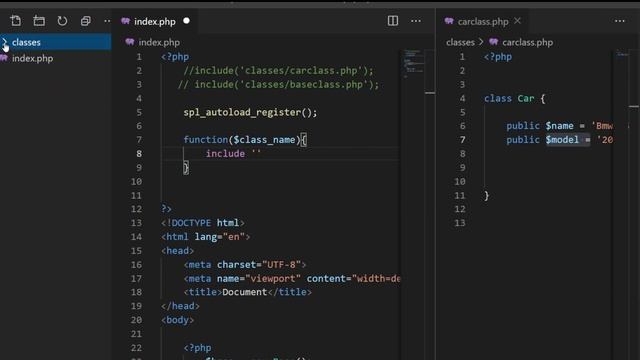Click the unsaved dot on index.php tab
Screen dimensions: 640x360
(187, 21)
